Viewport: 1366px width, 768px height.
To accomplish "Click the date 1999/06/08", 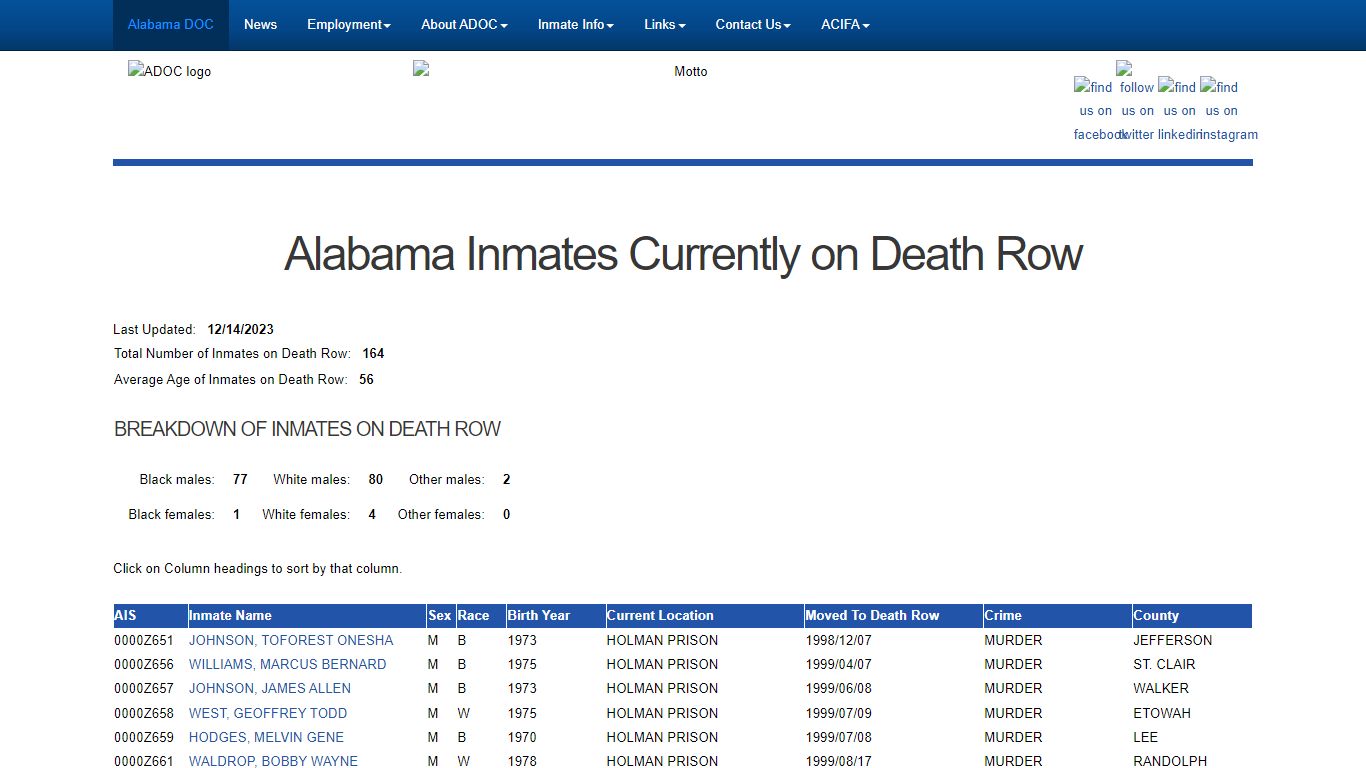I will coord(838,688).
